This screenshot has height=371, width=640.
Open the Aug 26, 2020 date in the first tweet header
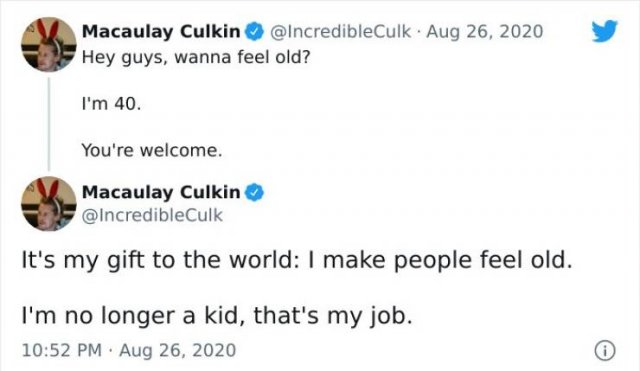484,32
